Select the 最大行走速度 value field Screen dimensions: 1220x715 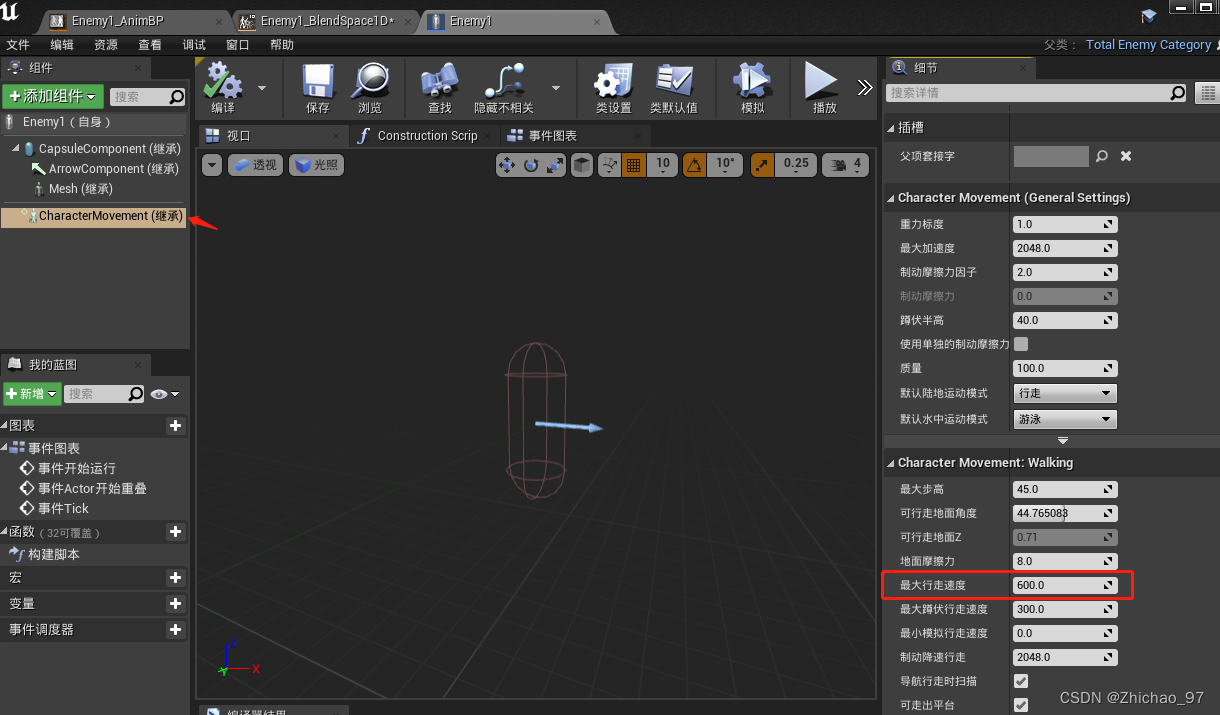(1058, 585)
